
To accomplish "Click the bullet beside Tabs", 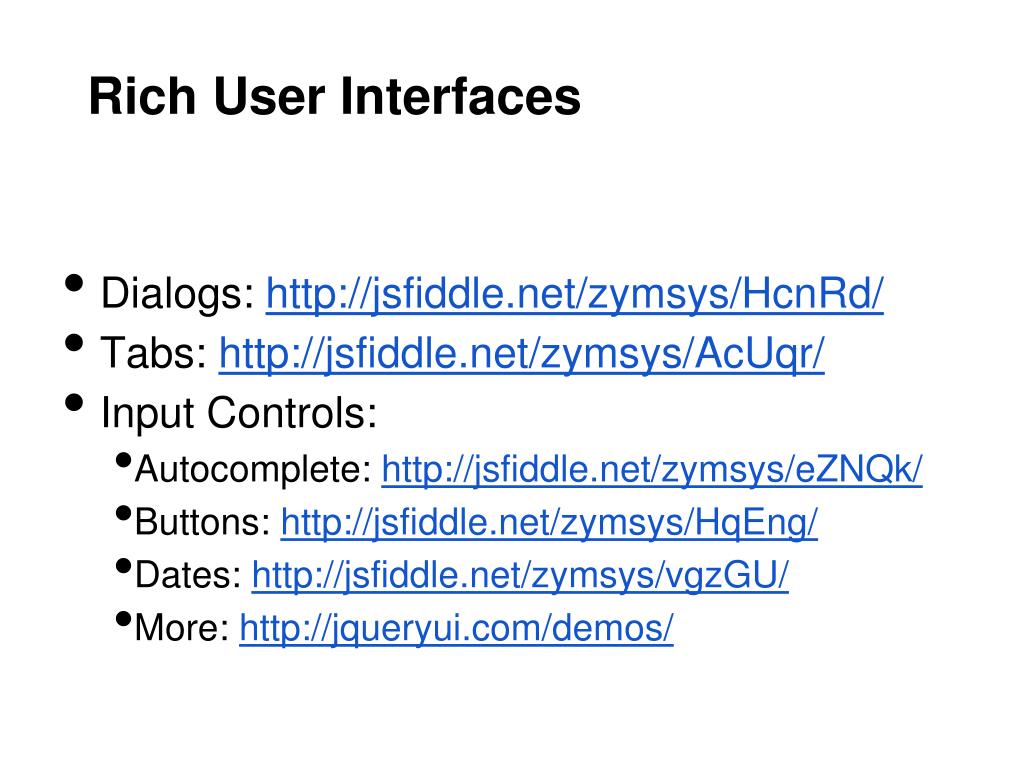I will (x=74, y=343).
